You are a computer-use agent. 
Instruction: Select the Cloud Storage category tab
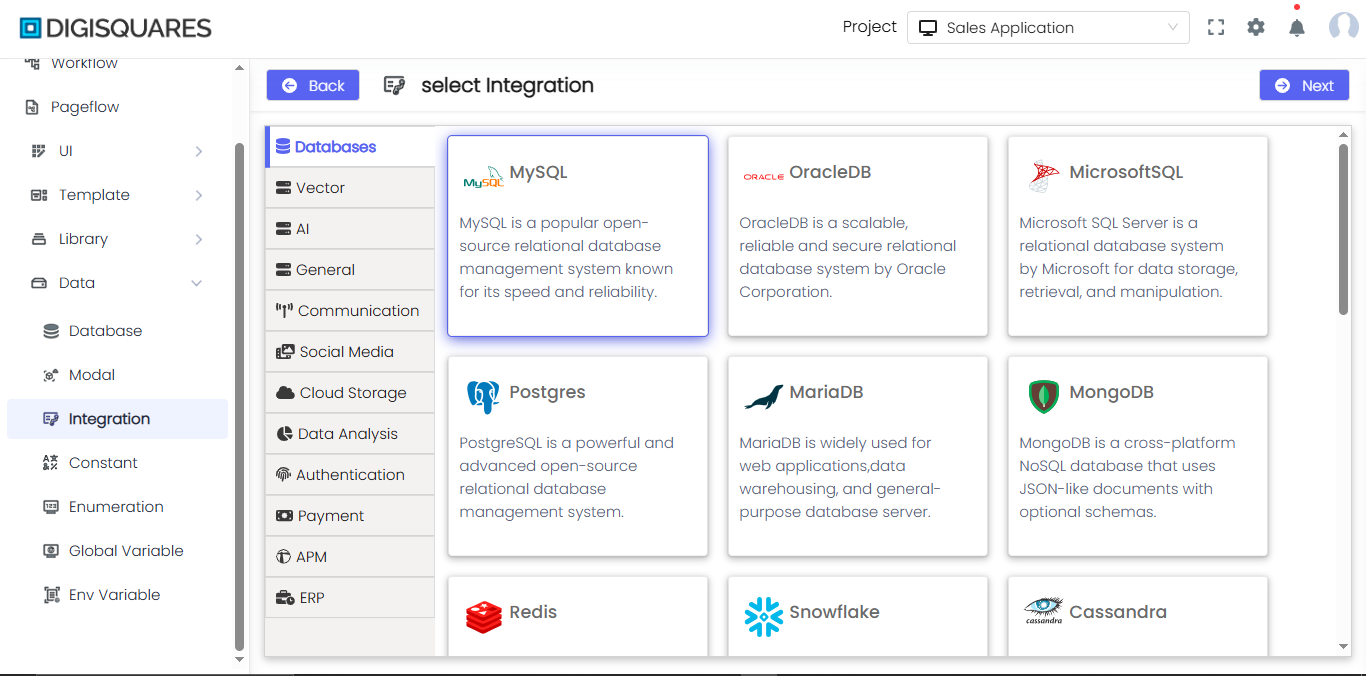pyautogui.click(x=350, y=393)
